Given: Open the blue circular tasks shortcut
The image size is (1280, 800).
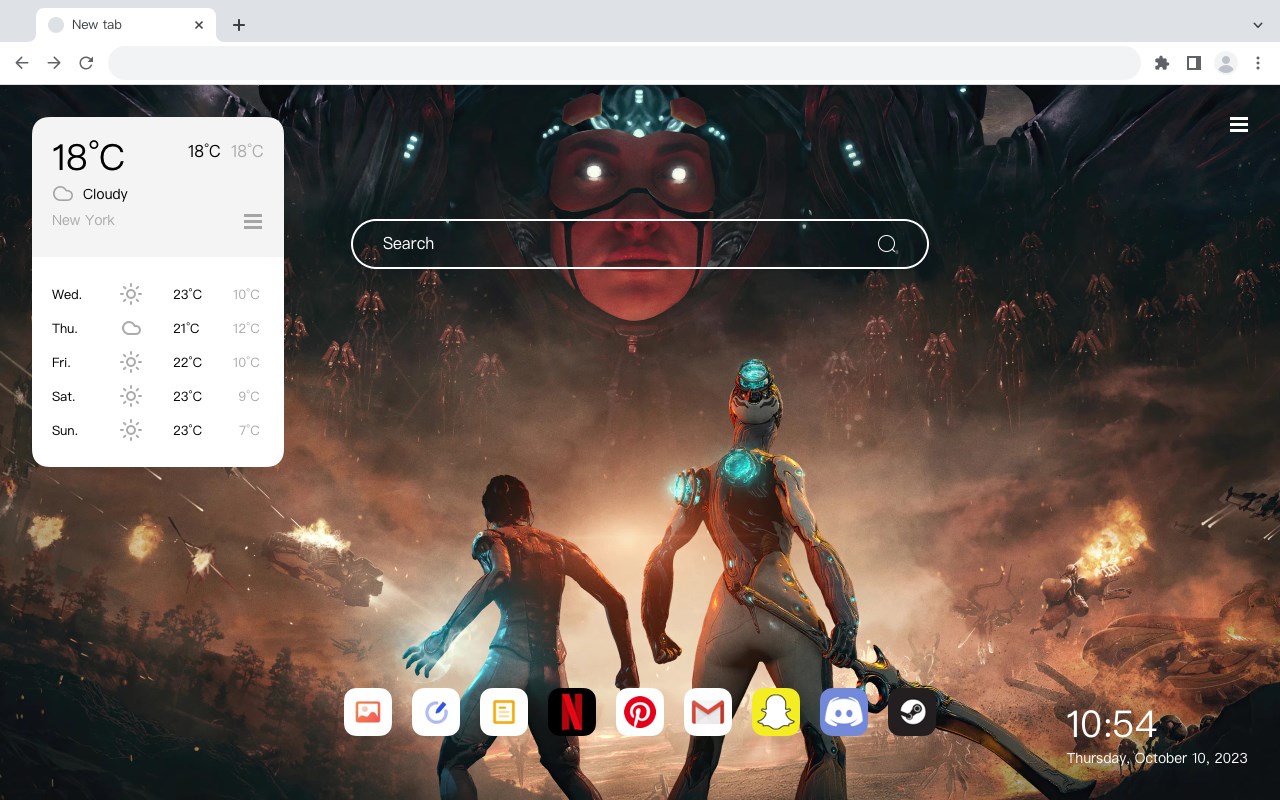Looking at the screenshot, I should (436, 712).
